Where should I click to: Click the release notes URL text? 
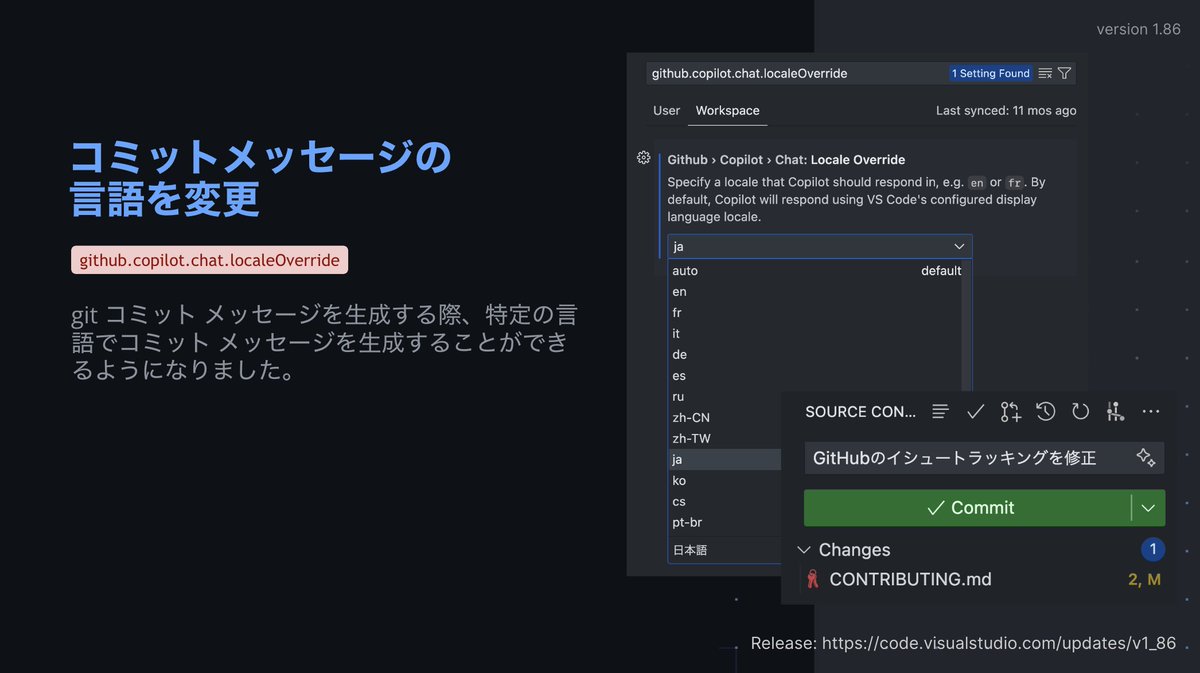[999, 643]
